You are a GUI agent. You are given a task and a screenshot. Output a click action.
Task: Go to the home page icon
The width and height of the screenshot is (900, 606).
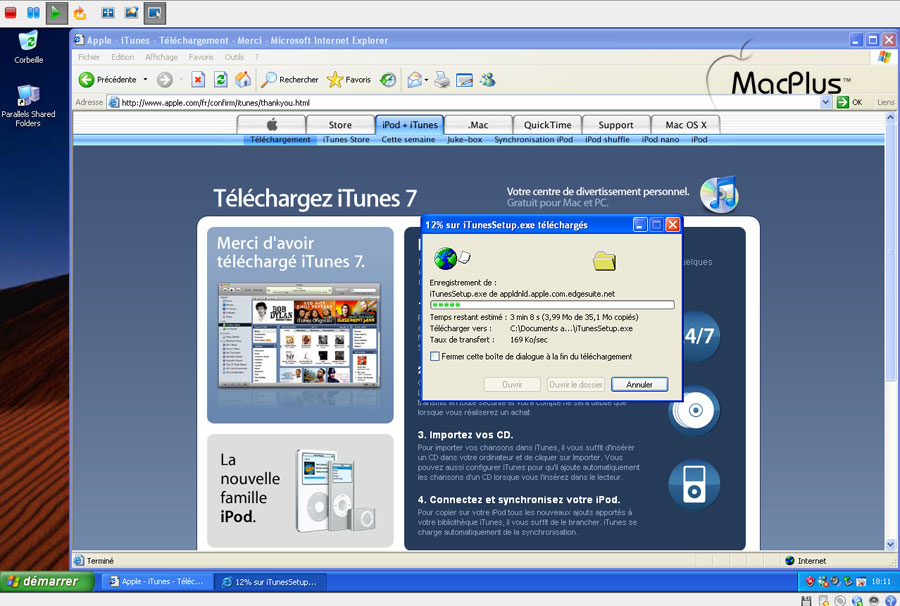(x=243, y=79)
